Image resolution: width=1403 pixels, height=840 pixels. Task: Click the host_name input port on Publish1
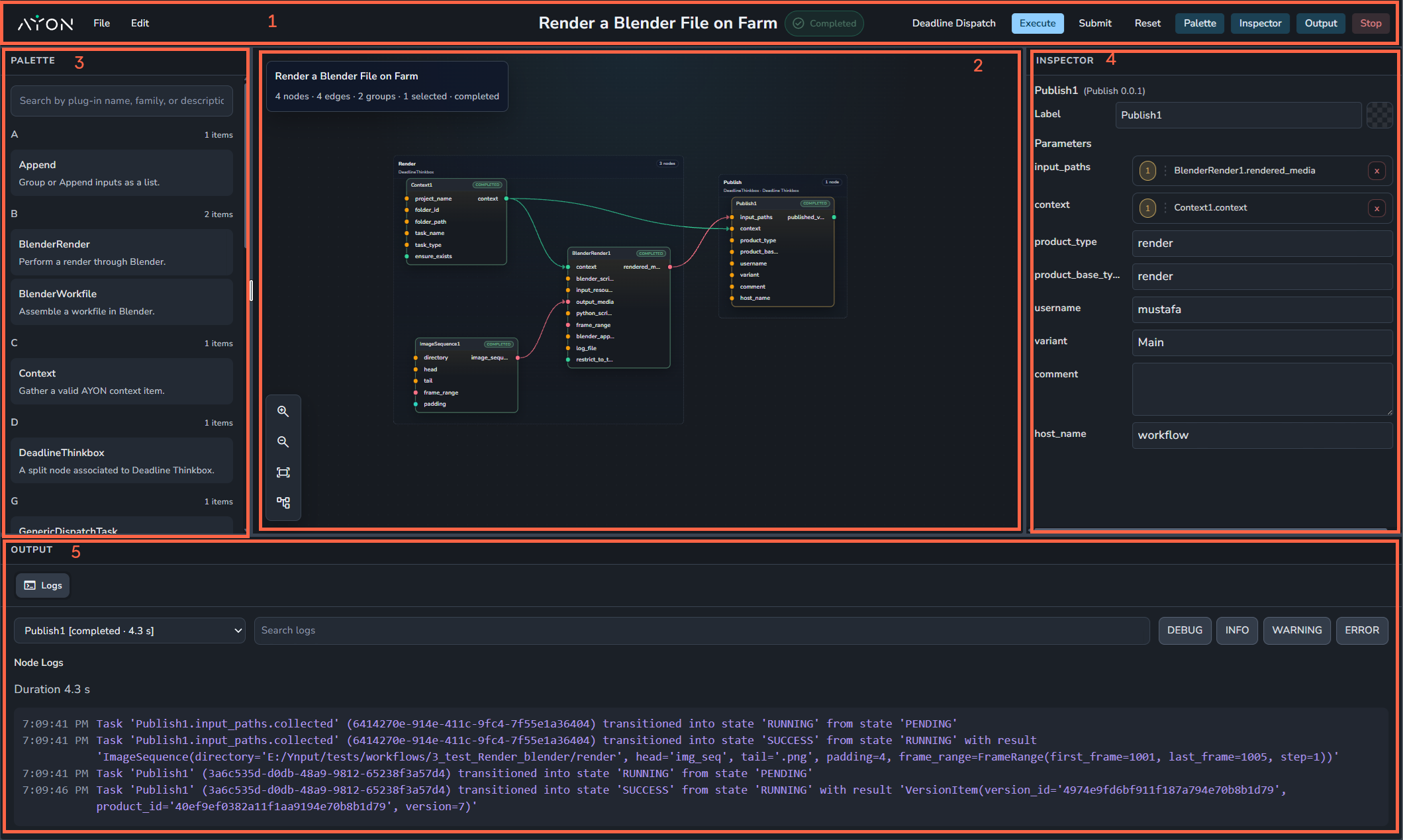pos(732,298)
